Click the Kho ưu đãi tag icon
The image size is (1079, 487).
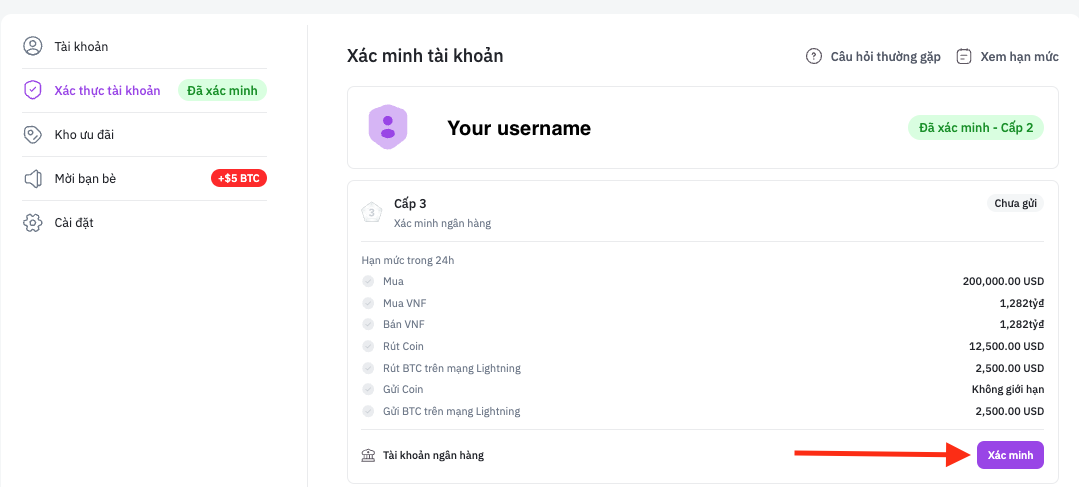(x=33, y=134)
